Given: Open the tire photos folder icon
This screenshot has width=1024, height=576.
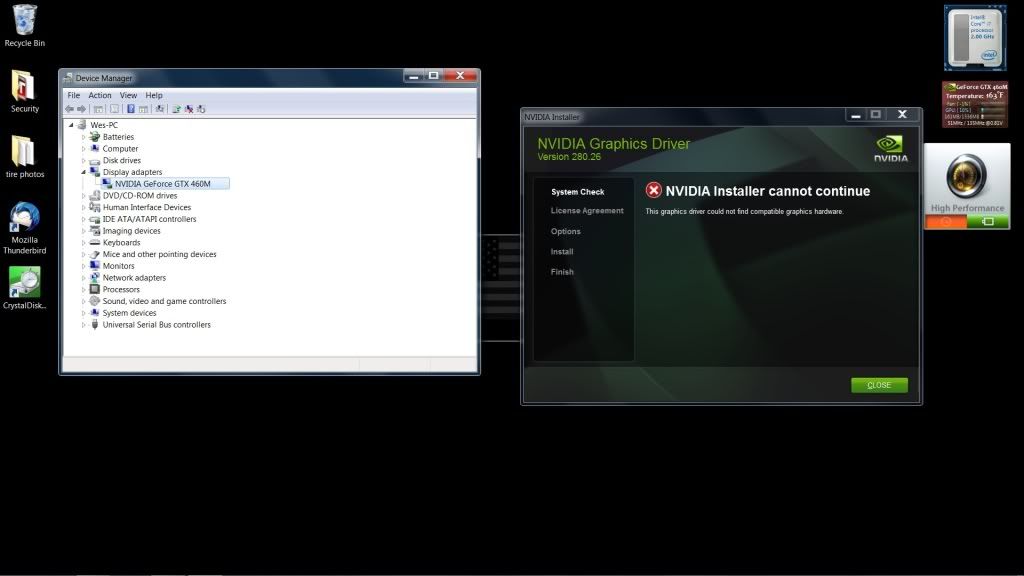Looking at the screenshot, I should [x=24, y=157].
